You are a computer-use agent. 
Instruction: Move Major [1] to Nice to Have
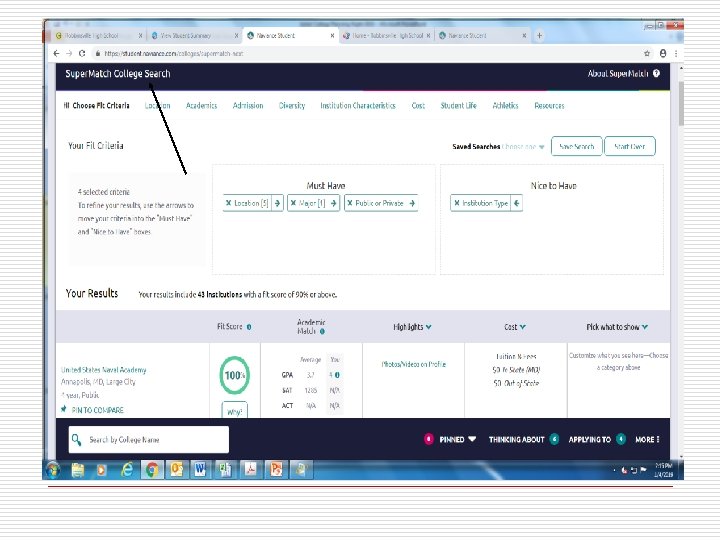tap(334, 203)
